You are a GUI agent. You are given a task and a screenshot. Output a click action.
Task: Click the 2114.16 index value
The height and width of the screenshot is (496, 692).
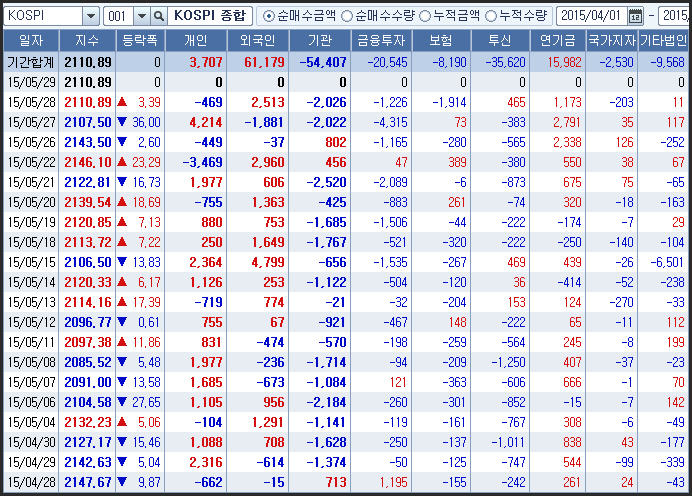[87, 302]
